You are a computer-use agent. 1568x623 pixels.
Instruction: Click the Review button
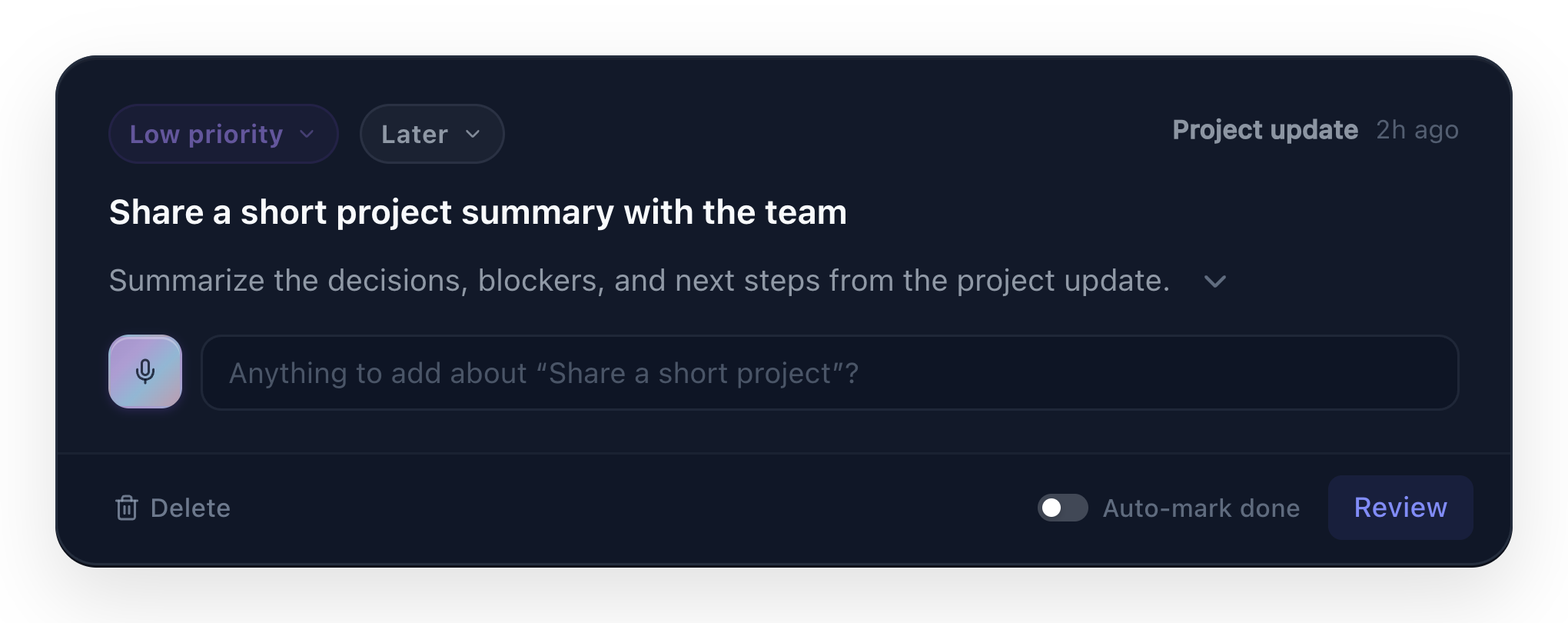pyautogui.click(x=1400, y=508)
